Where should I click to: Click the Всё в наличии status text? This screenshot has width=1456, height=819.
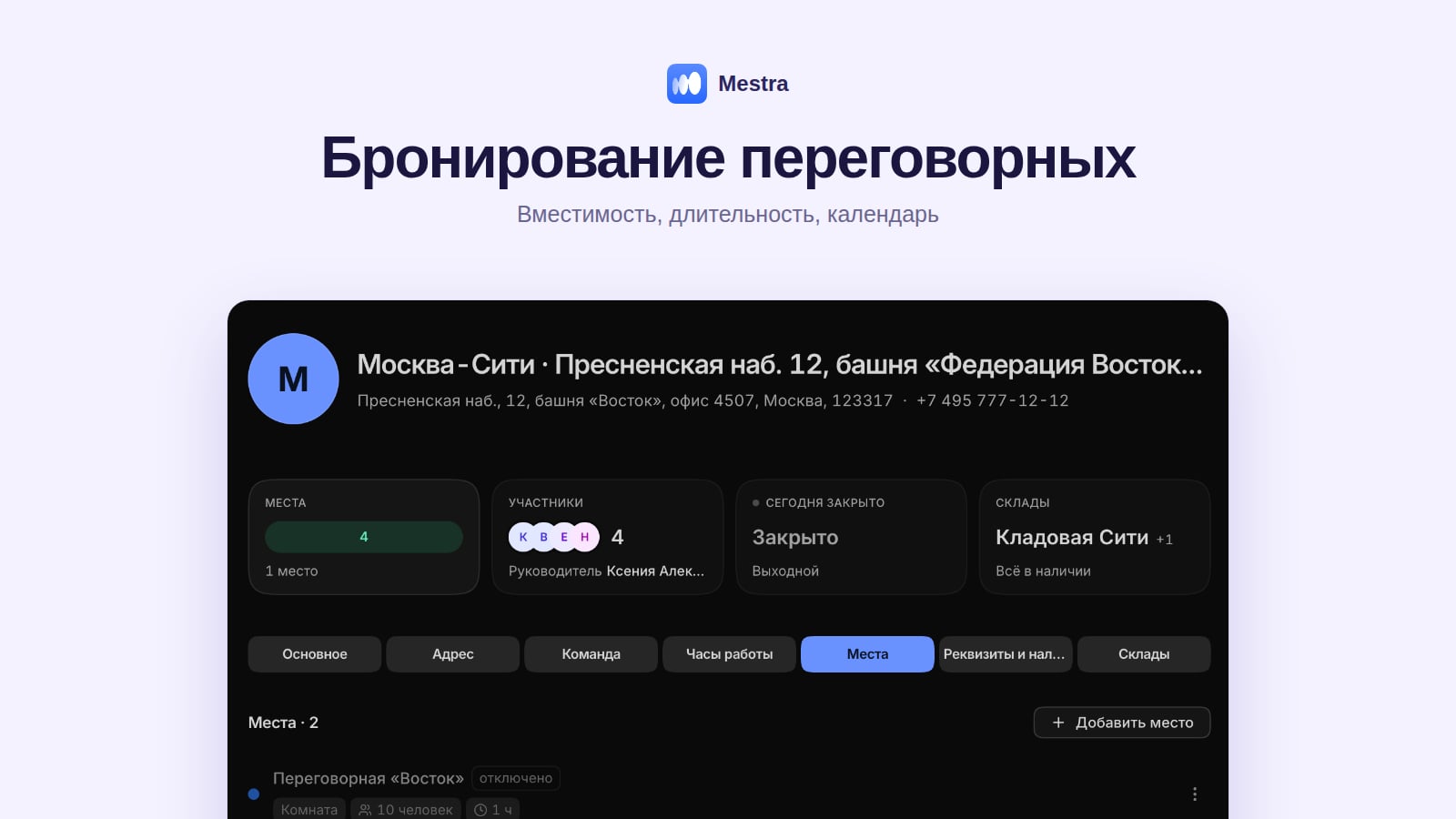click(1043, 571)
